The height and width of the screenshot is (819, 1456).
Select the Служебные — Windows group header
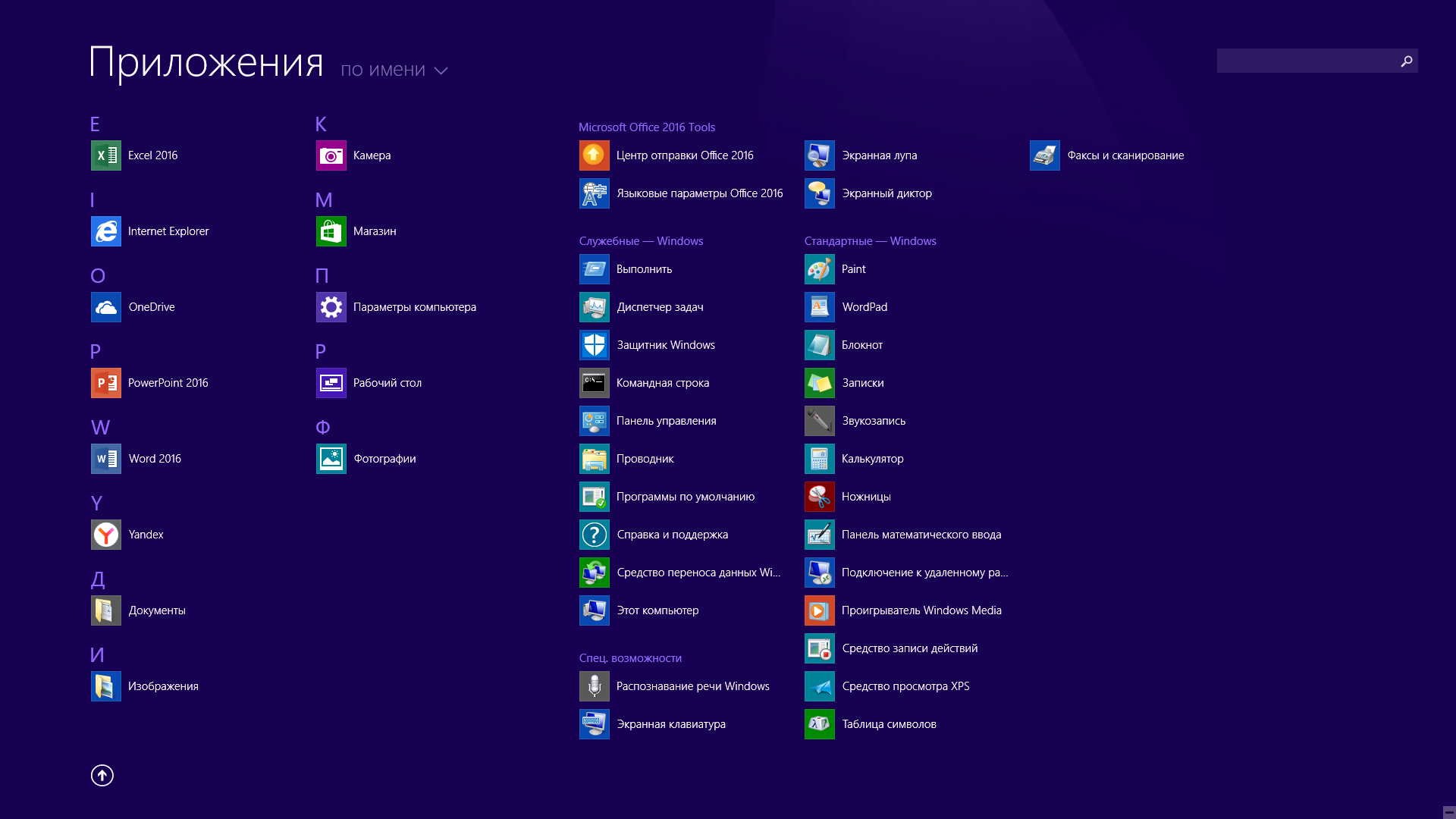tap(641, 241)
